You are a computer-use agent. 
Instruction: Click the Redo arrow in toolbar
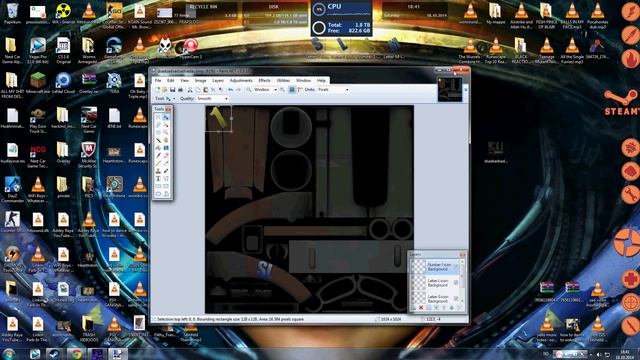click(238, 89)
